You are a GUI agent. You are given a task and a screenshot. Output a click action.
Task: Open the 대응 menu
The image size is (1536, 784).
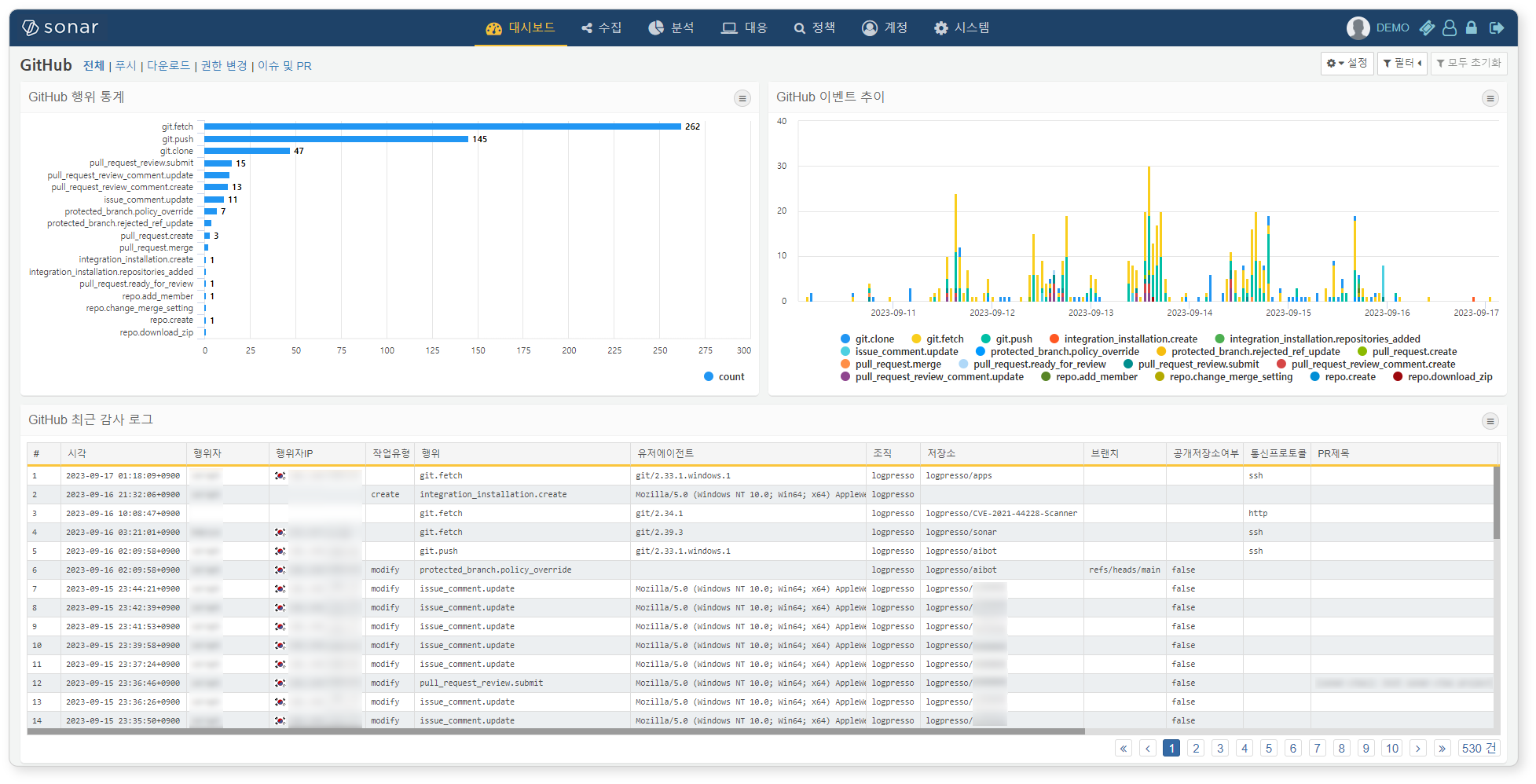click(744, 28)
